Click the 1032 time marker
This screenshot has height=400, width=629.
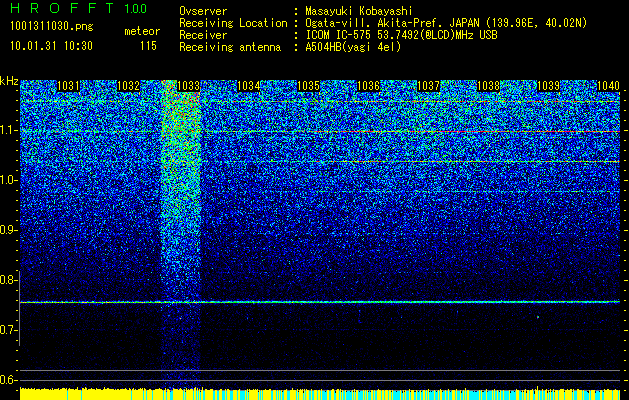[128, 86]
